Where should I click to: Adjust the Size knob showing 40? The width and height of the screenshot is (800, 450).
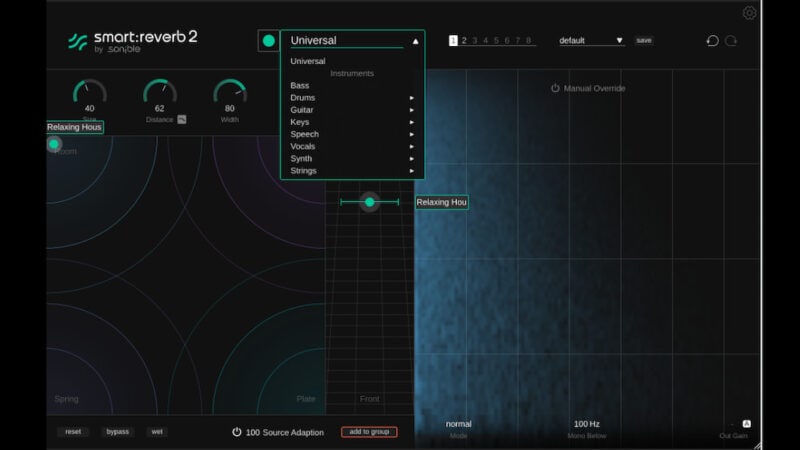tap(90, 92)
